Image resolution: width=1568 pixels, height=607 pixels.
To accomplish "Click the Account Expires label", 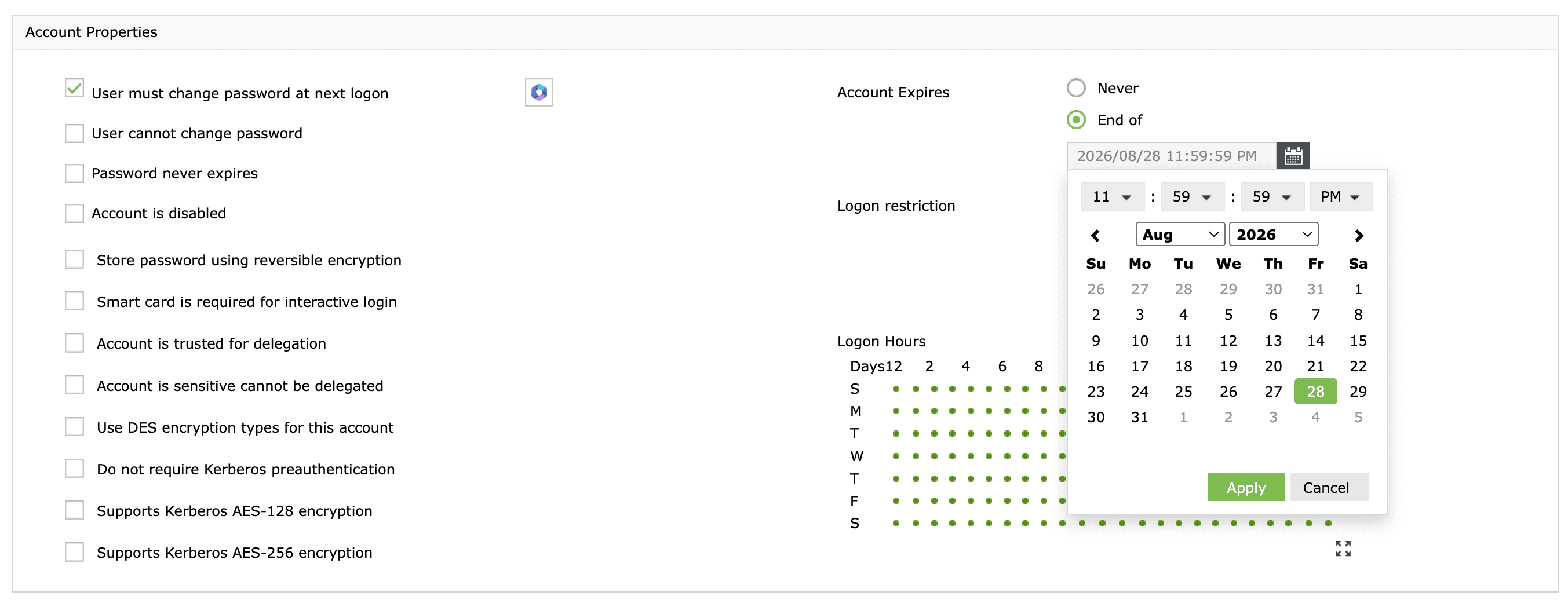I will 893,93.
